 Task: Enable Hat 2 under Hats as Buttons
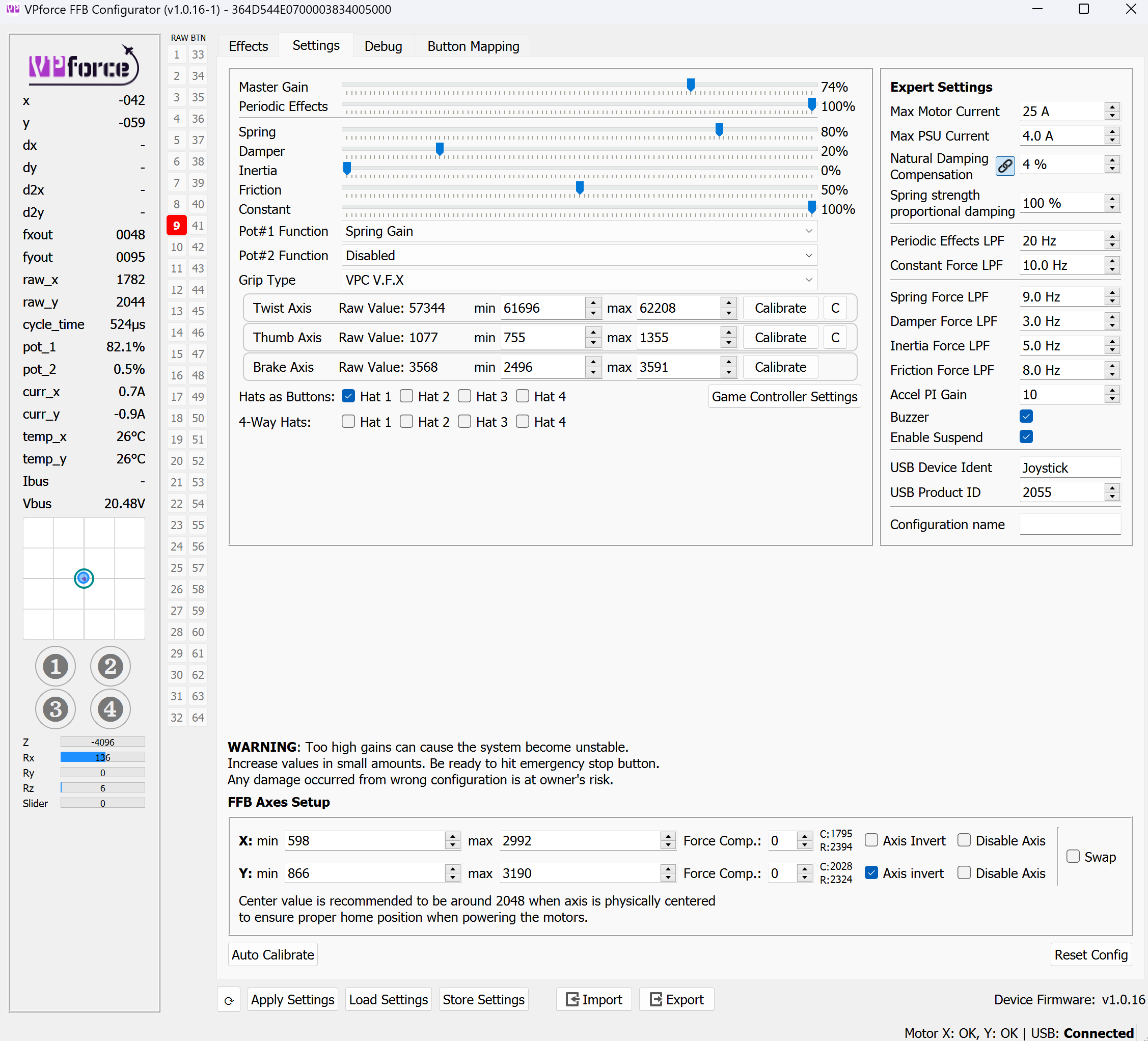(x=406, y=396)
